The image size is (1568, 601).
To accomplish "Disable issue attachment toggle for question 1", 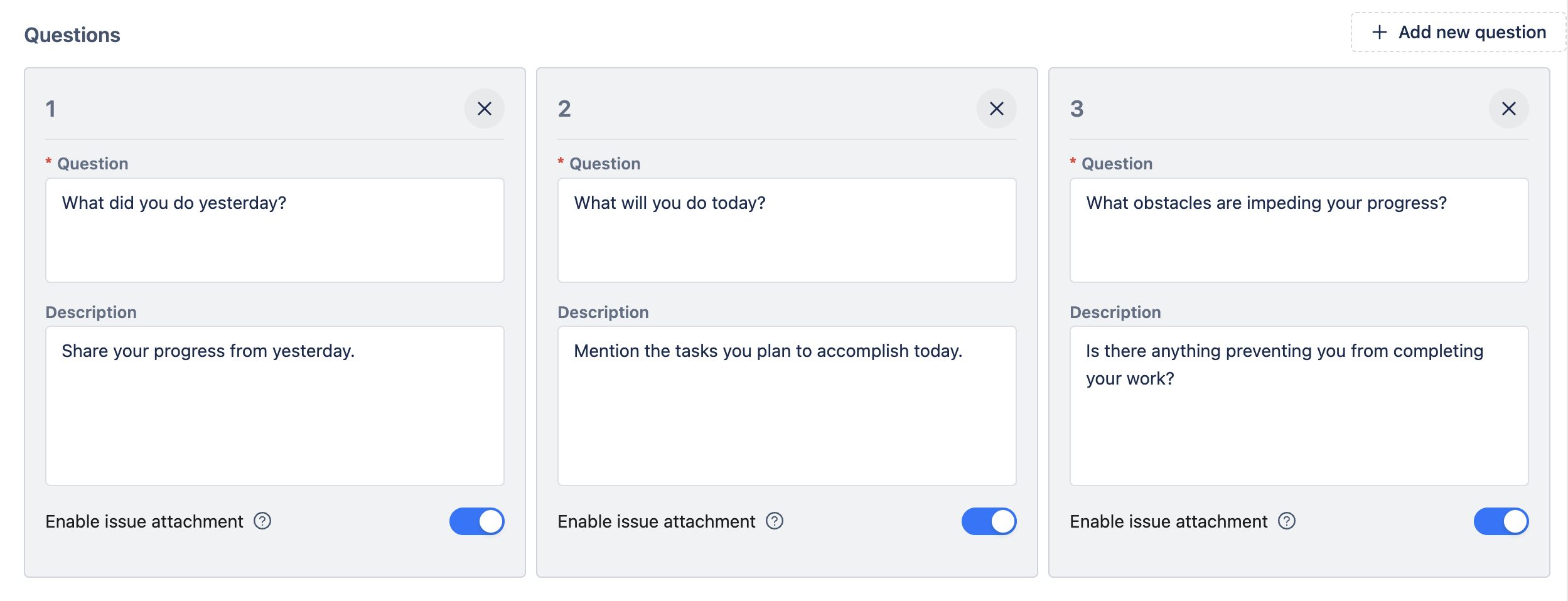I will 476,521.
